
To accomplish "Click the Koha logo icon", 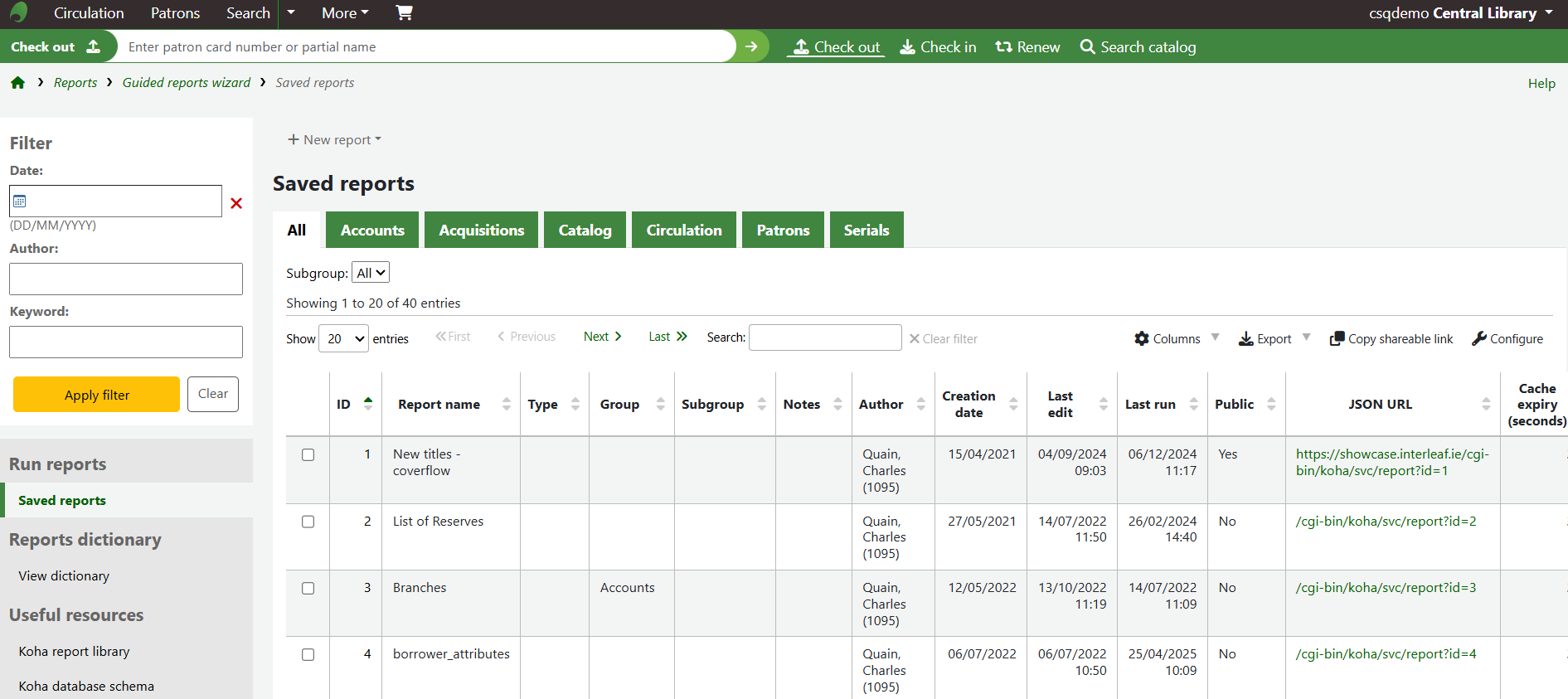I will [18, 12].
